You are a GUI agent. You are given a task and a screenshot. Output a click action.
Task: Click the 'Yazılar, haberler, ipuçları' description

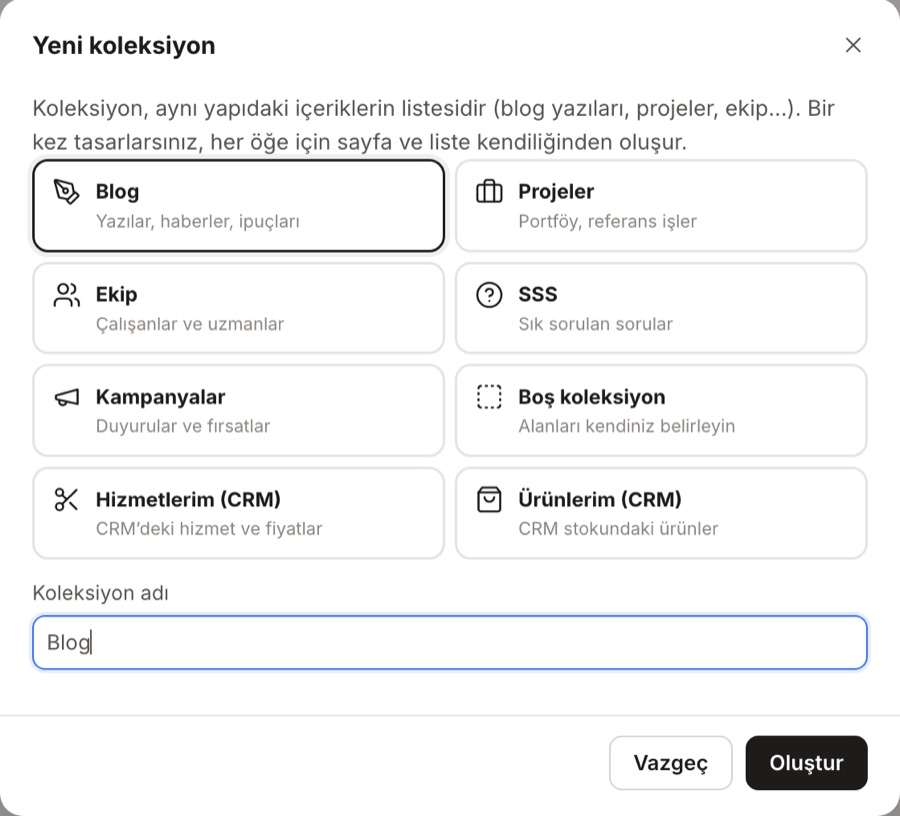197,222
